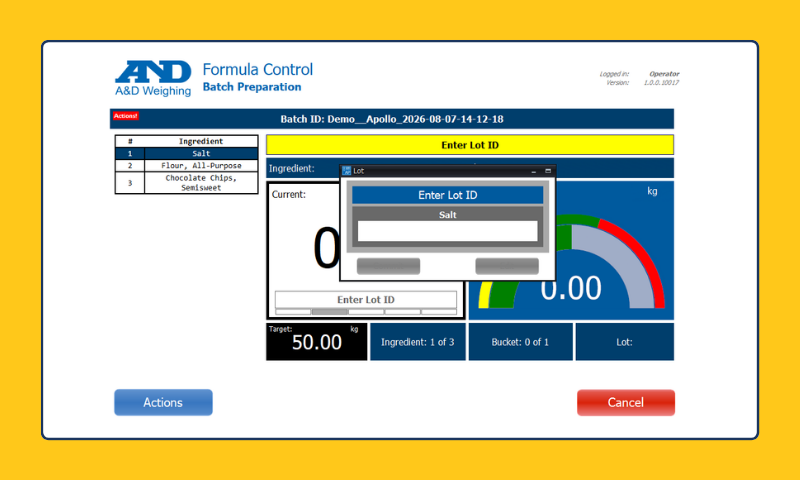Click the Operator logged-in name
This screenshot has width=800, height=480.
[x=664, y=74]
